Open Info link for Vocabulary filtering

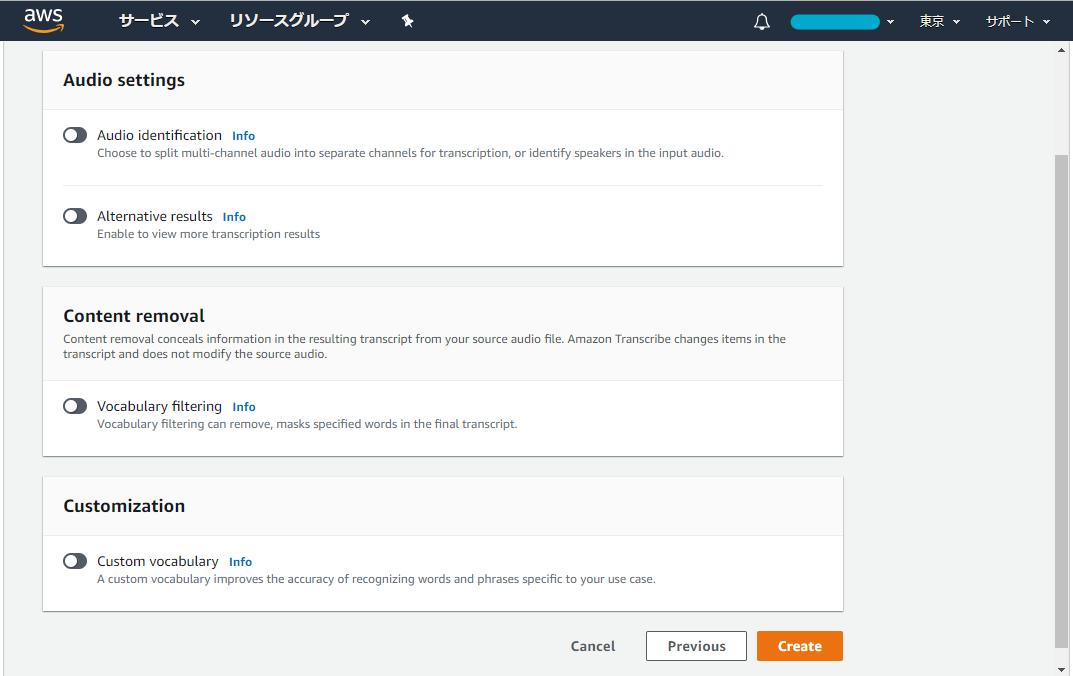244,407
